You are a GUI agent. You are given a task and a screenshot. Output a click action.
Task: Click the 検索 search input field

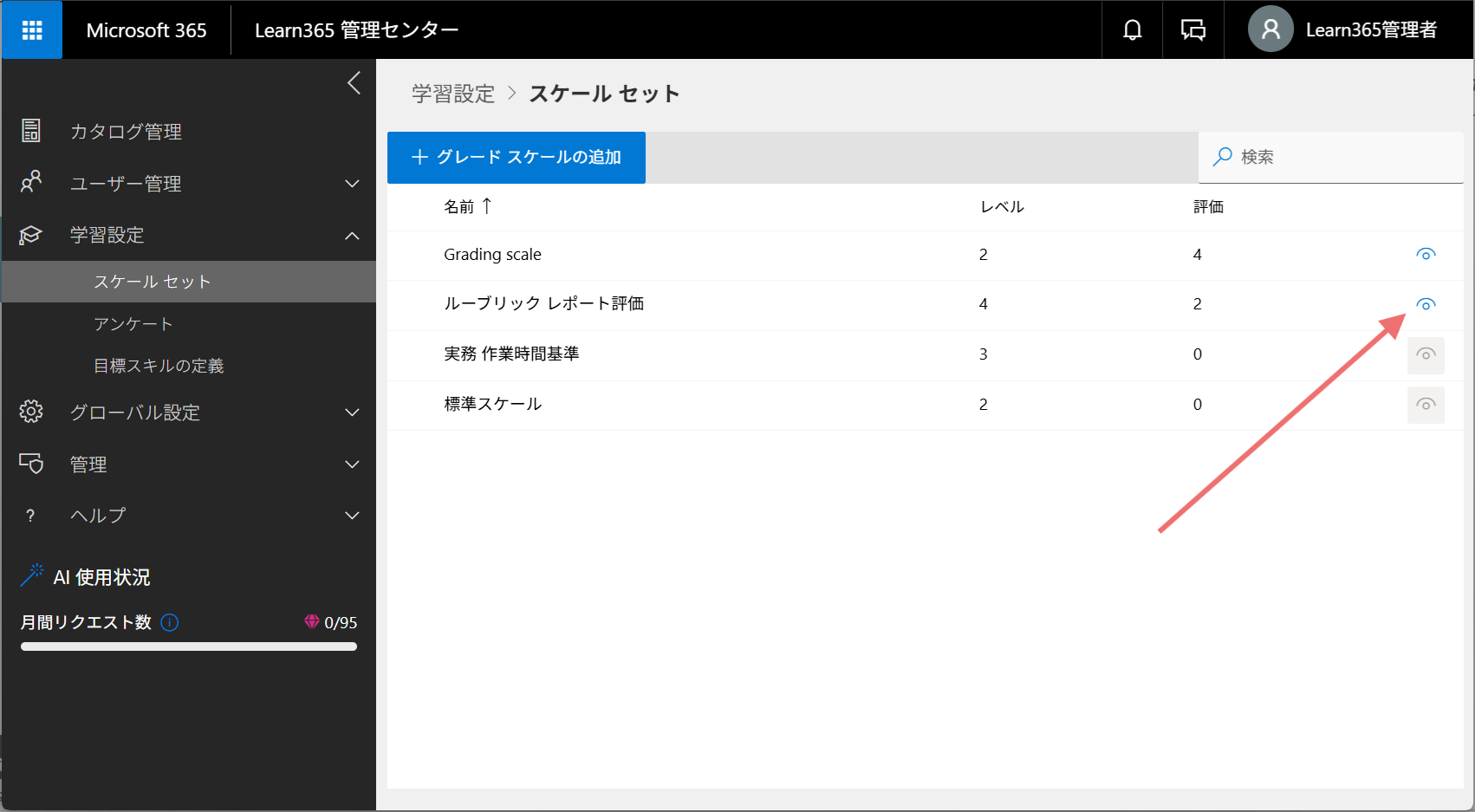pyautogui.click(x=1331, y=157)
